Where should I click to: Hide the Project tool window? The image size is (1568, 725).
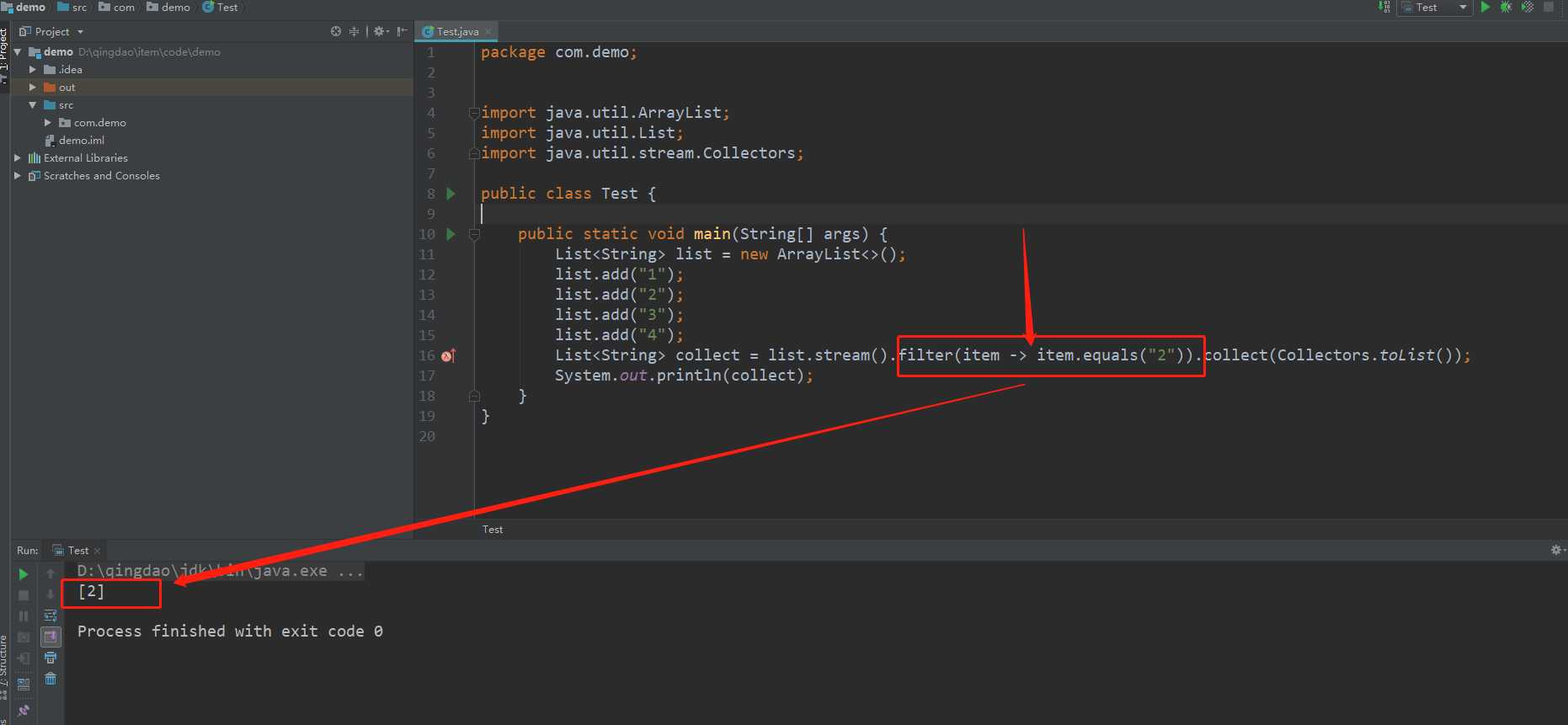[x=403, y=31]
